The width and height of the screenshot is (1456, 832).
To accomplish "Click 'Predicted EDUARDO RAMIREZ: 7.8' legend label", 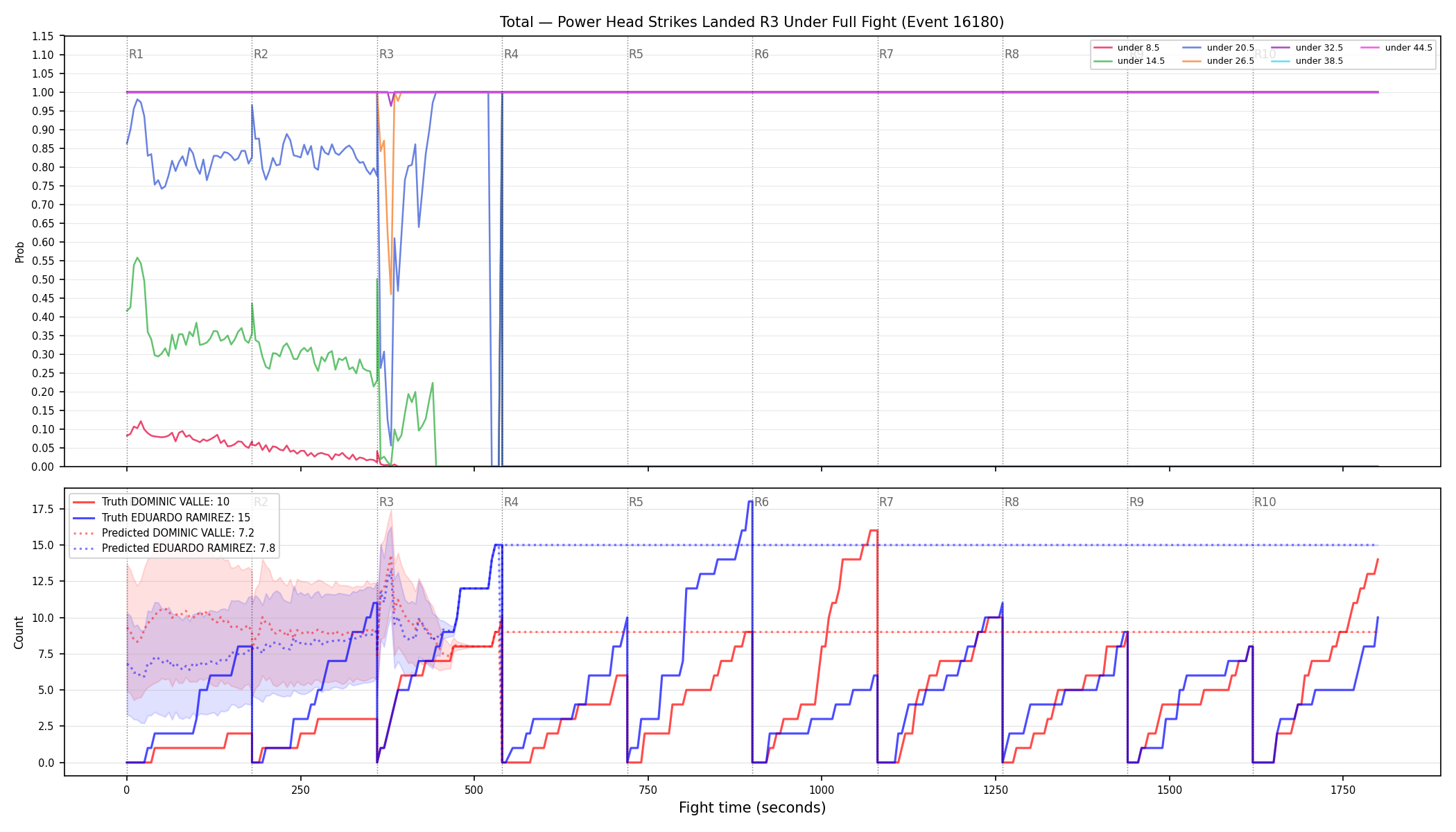I will pos(189,548).
